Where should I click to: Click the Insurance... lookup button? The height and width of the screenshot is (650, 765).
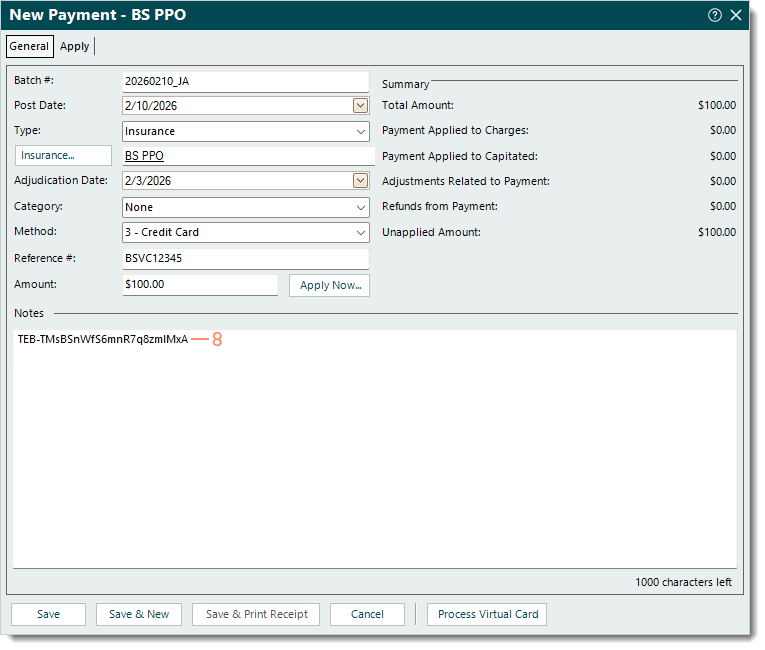(64, 157)
